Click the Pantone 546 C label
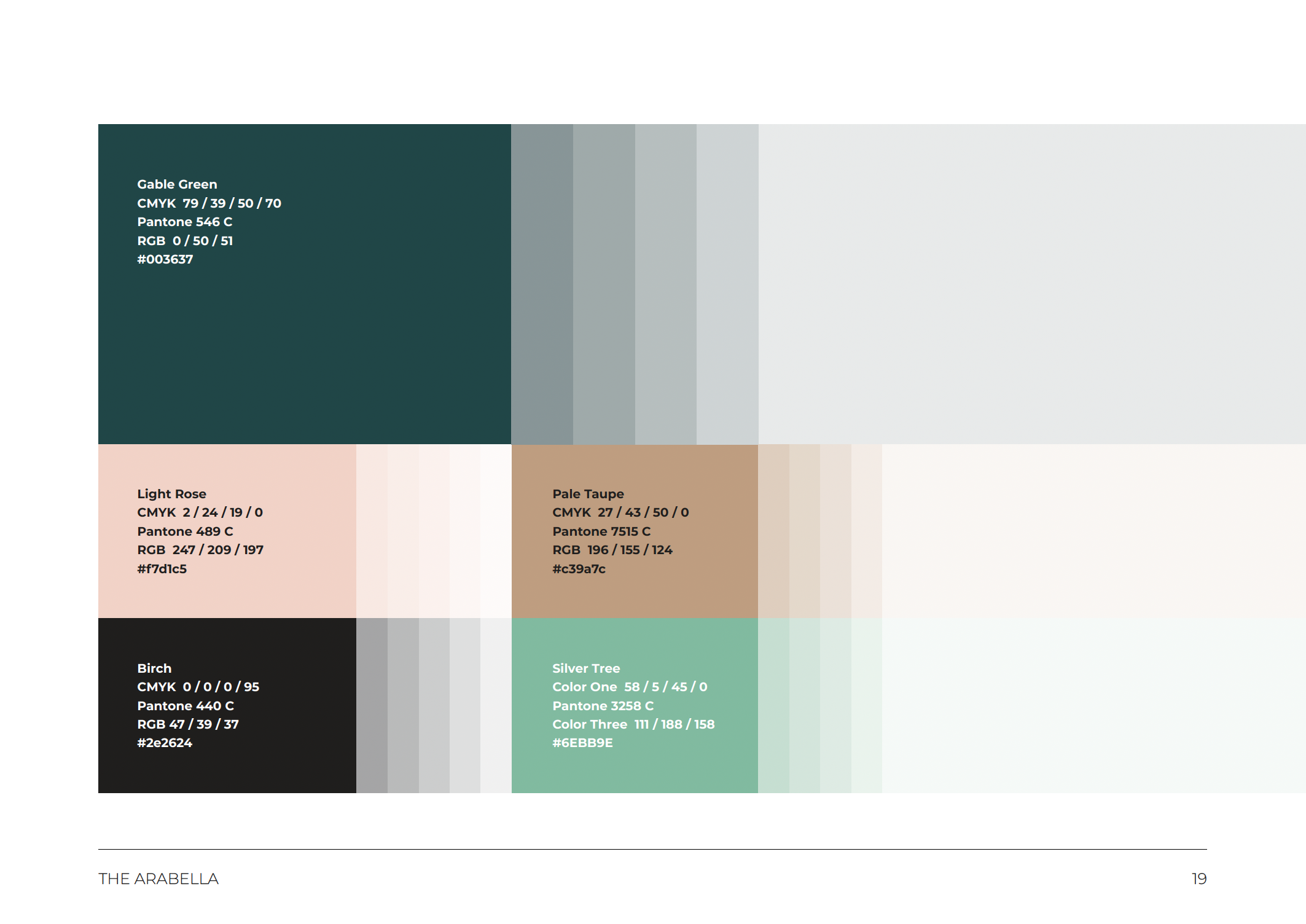This screenshot has height=924, width=1306. [185, 222]
